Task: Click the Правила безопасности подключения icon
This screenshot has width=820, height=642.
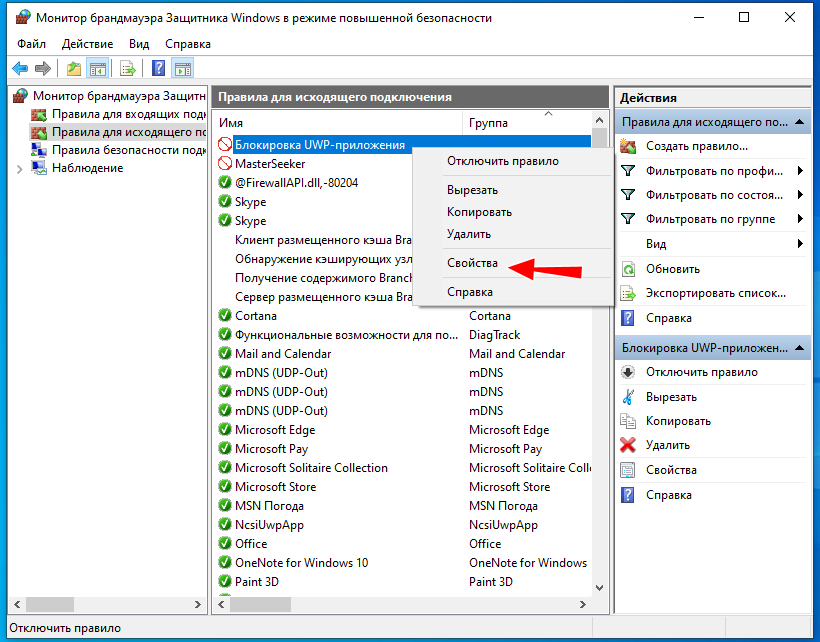Action: (39, 150)
